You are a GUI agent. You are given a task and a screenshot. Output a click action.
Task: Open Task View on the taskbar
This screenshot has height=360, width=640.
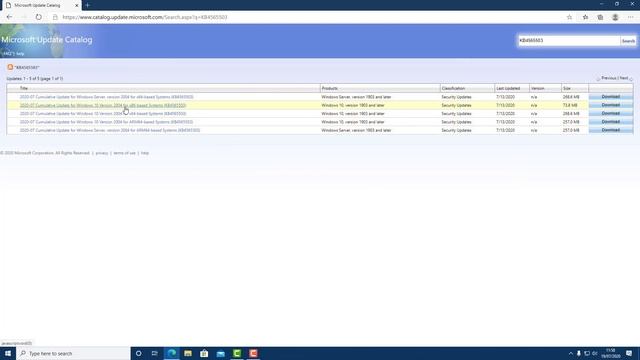[155, 353]
